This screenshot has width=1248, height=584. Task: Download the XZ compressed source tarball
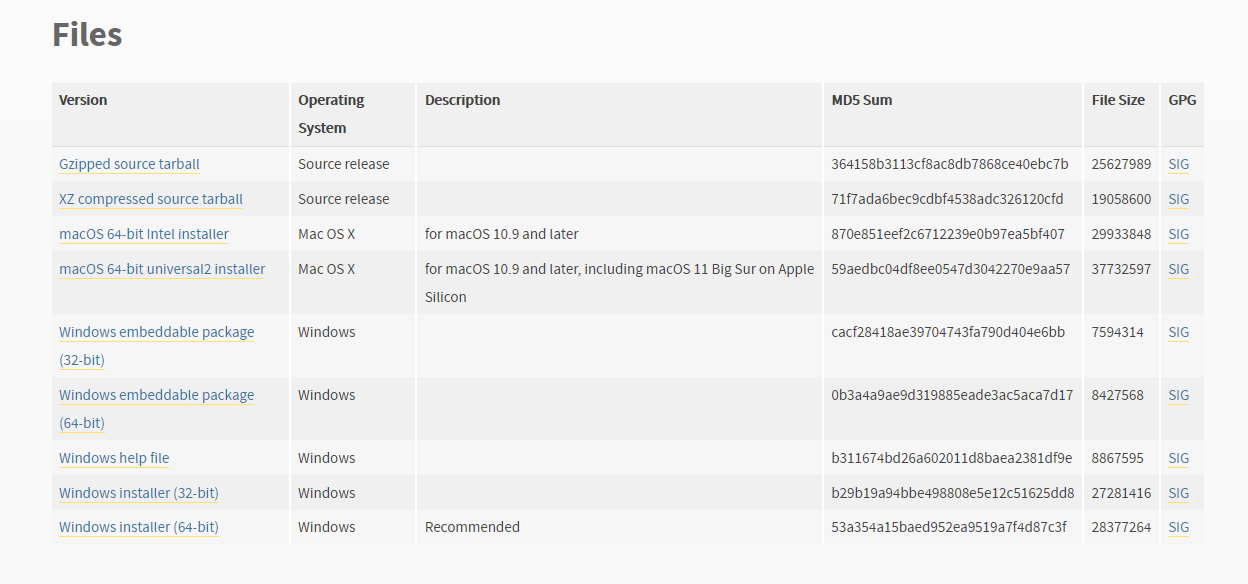coord(151,199)
